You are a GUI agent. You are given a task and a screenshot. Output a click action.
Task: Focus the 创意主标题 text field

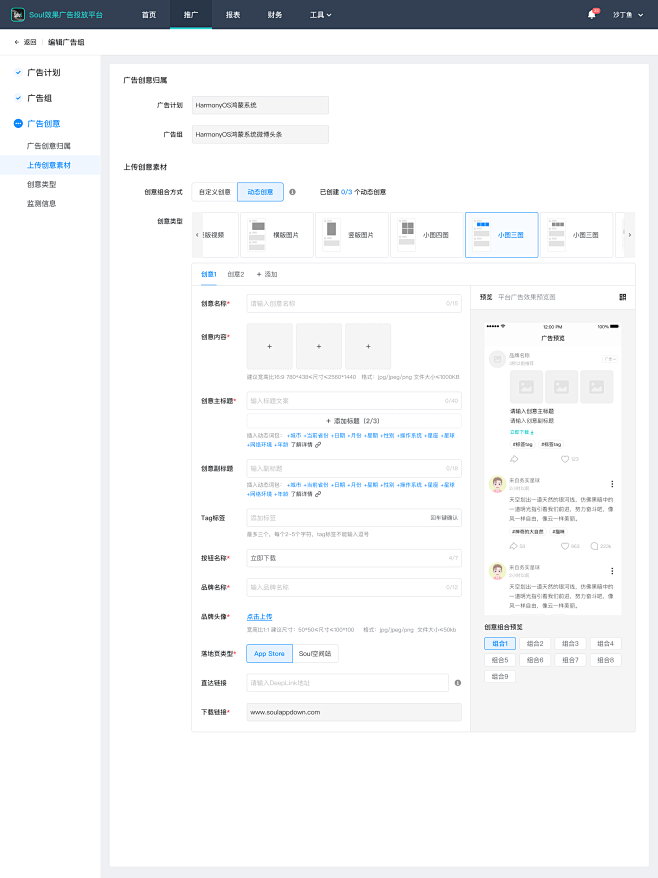(x=354, y=401)
